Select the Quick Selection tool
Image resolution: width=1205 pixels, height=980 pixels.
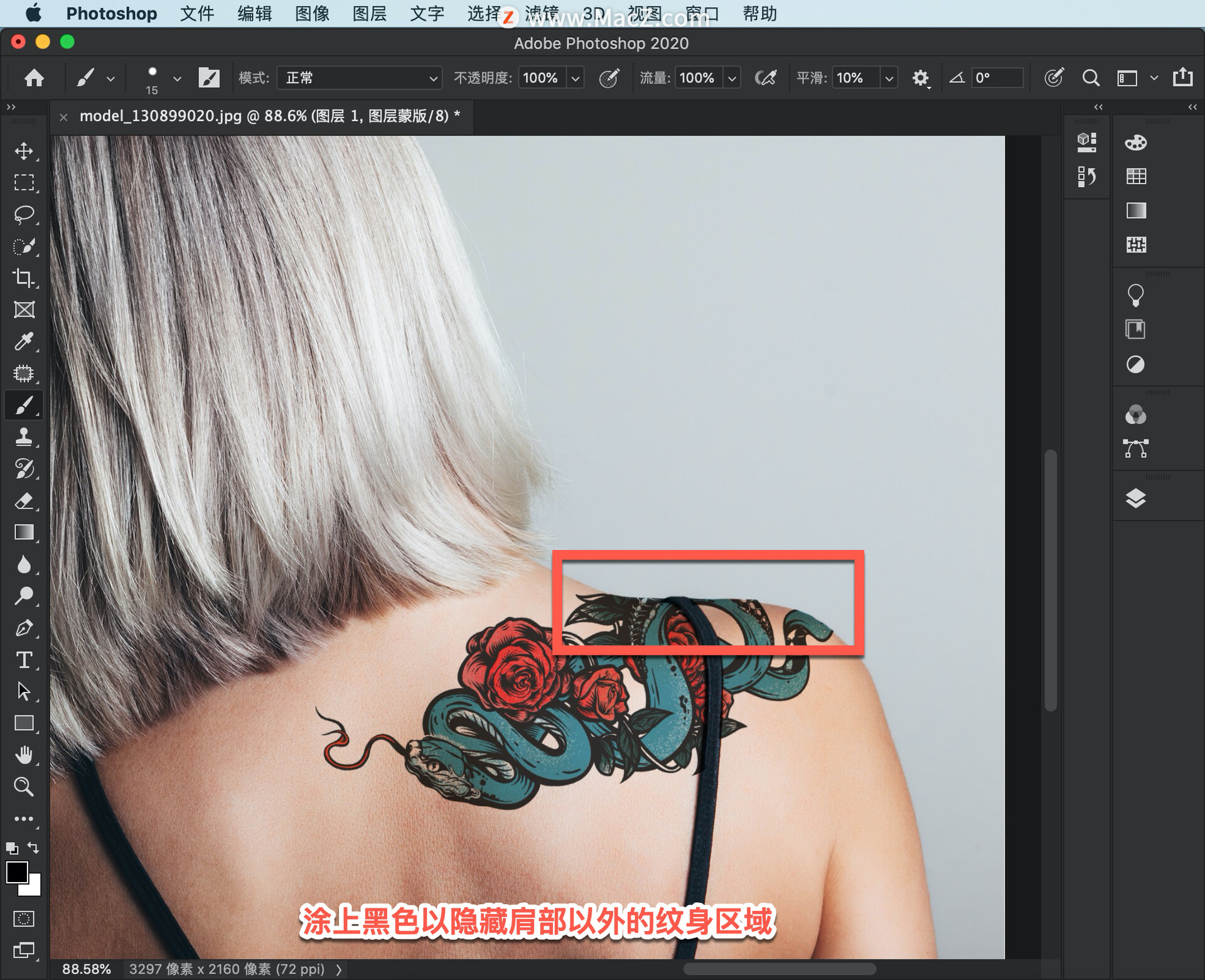(x=24, y=247)
